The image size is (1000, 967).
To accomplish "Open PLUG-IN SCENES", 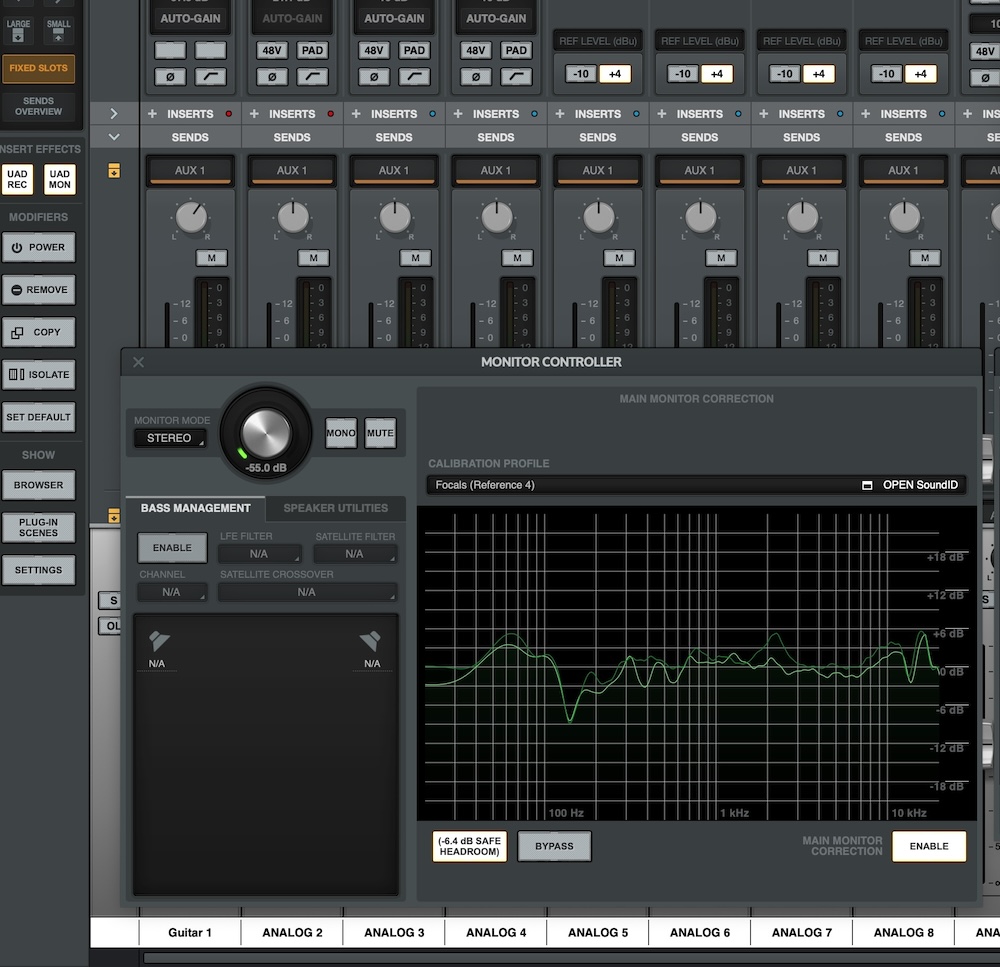I will point(39,528).
